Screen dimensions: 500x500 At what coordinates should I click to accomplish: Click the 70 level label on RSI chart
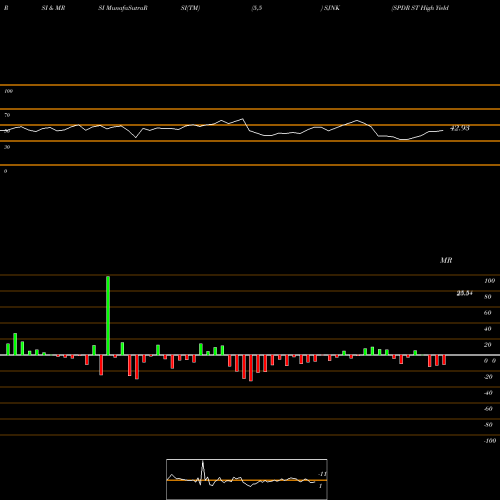(7, 115)
